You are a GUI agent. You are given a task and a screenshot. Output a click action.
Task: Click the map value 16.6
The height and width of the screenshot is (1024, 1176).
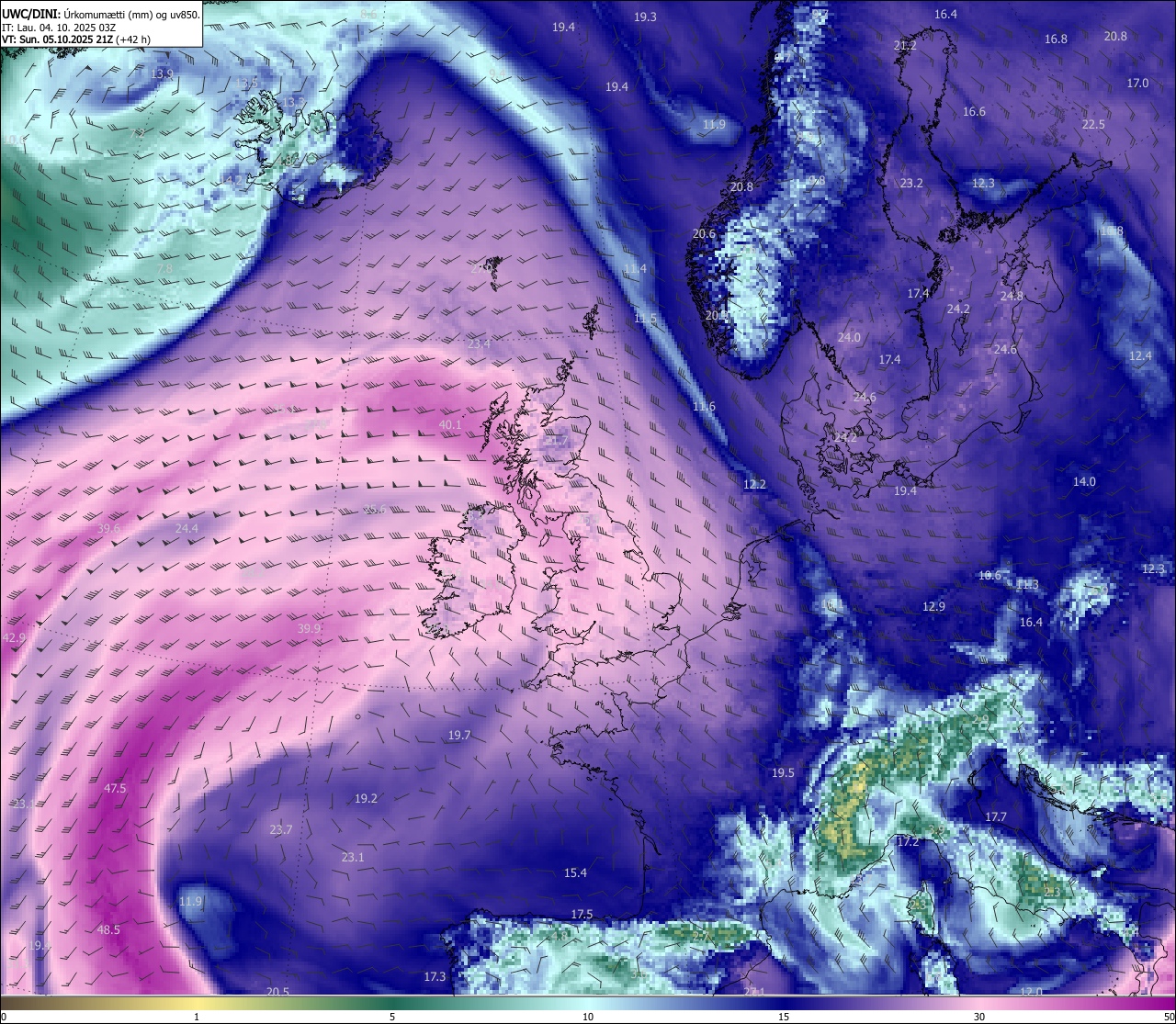tap(975, 111)
